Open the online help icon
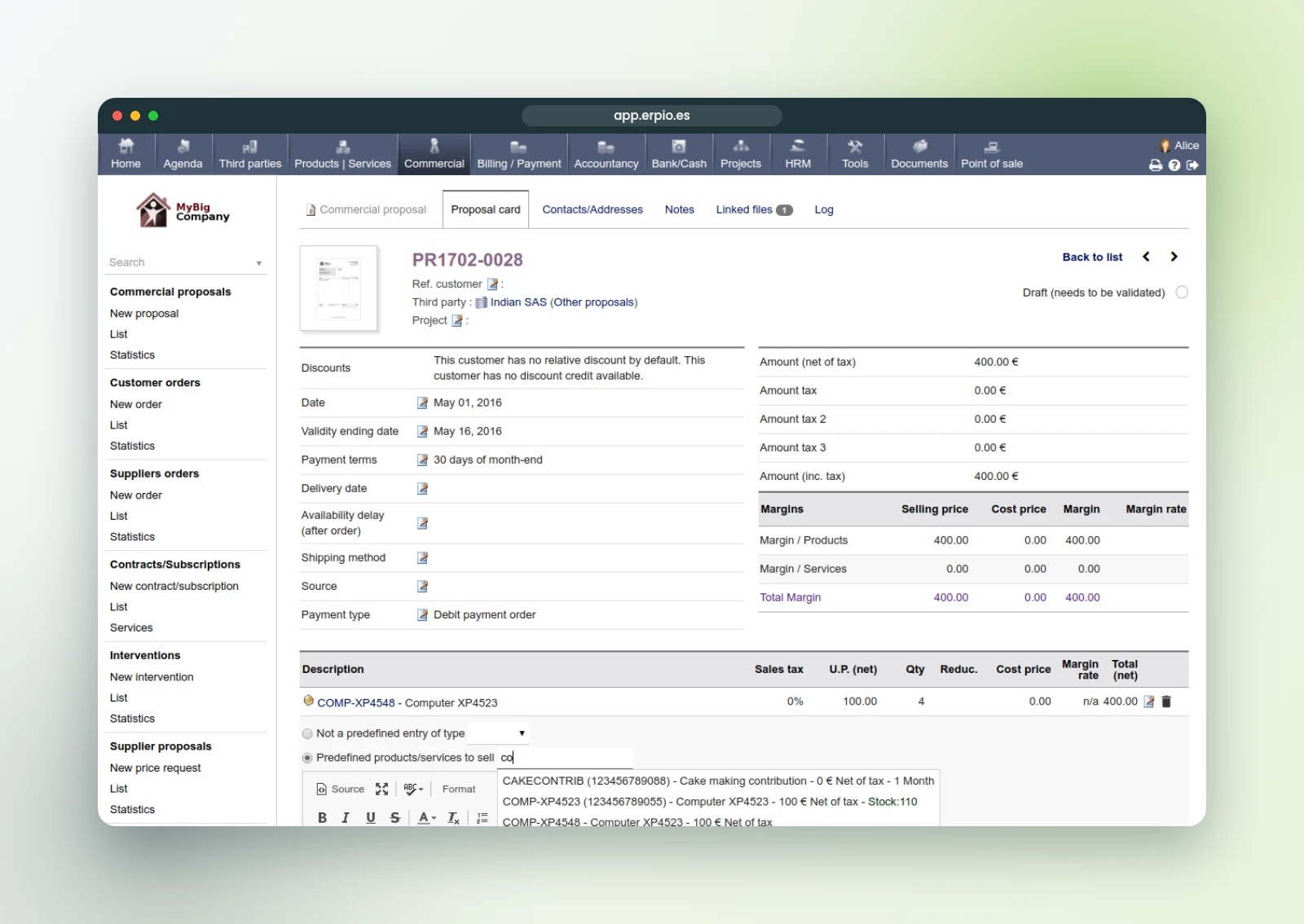 [x=1174, y=165]
